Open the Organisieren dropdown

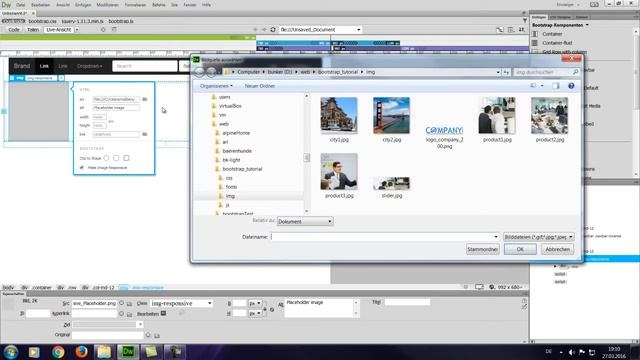216,86
